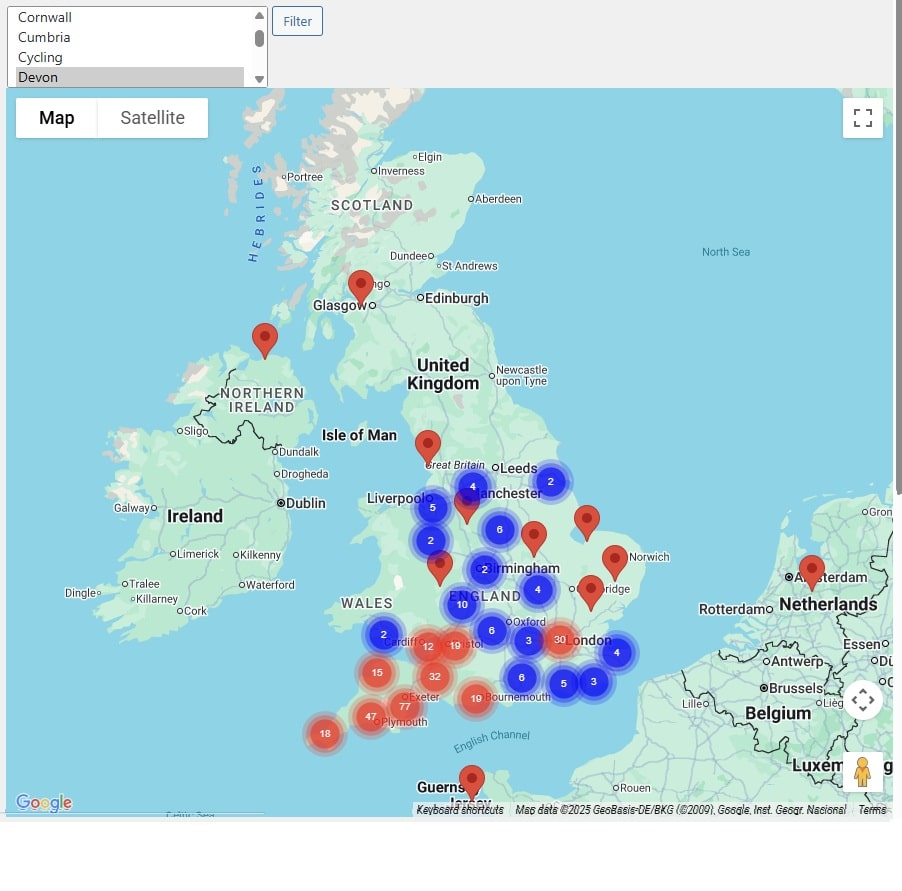Click the red pin over Guernsey
902x891 pixels.
[x=471, y=781]
